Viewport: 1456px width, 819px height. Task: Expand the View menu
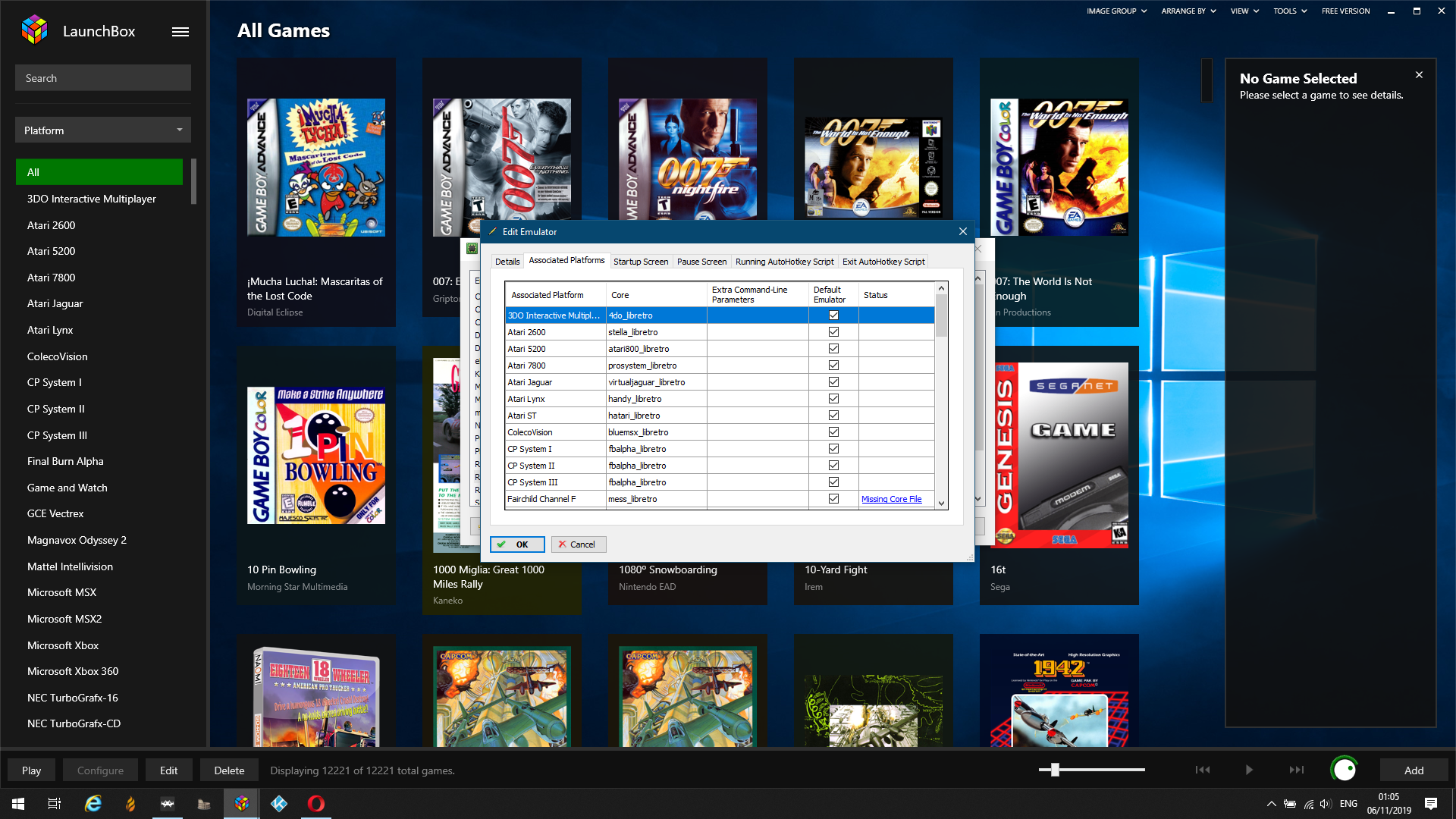pos(1244,11)
